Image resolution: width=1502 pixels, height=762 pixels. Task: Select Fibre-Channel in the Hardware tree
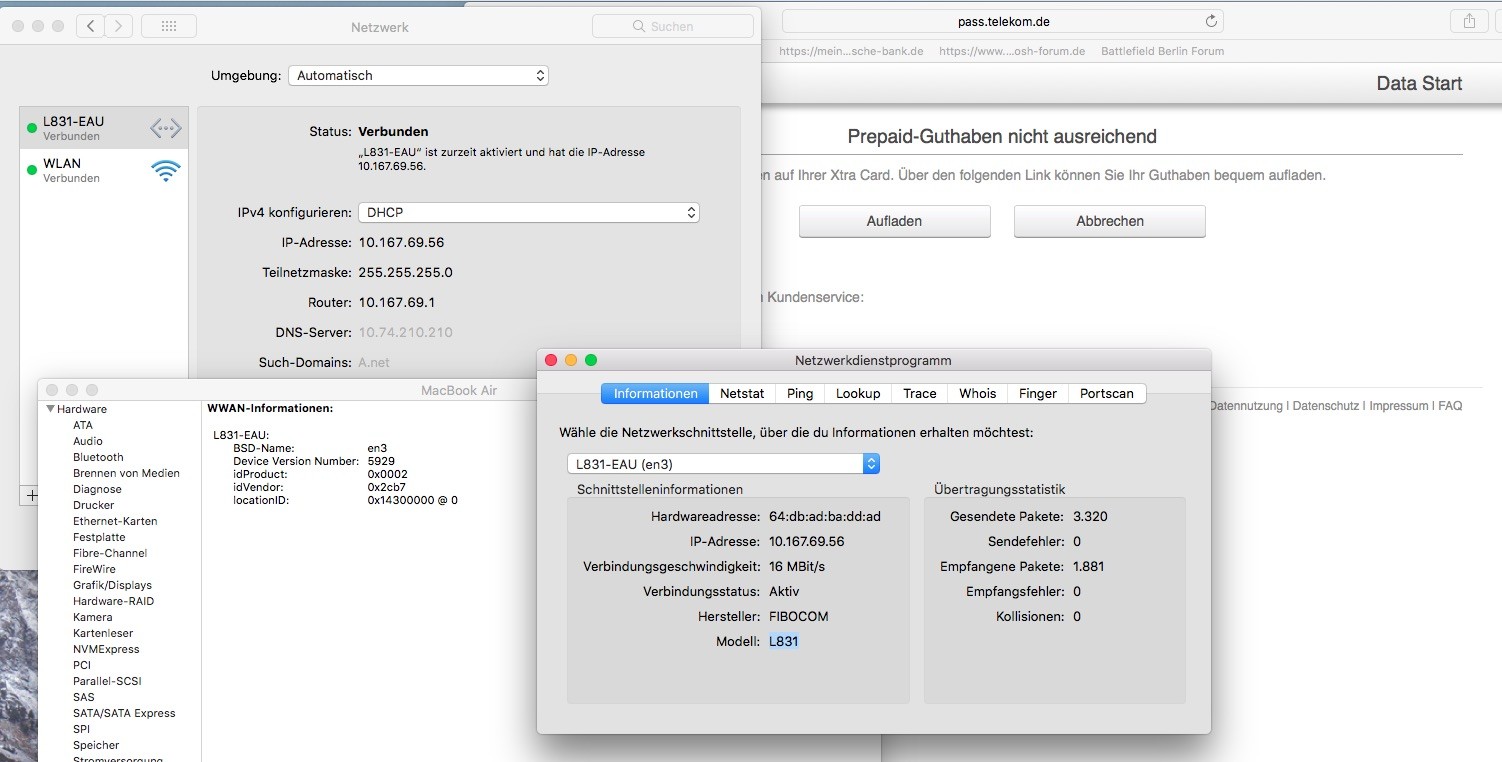[x=110, y=553]
